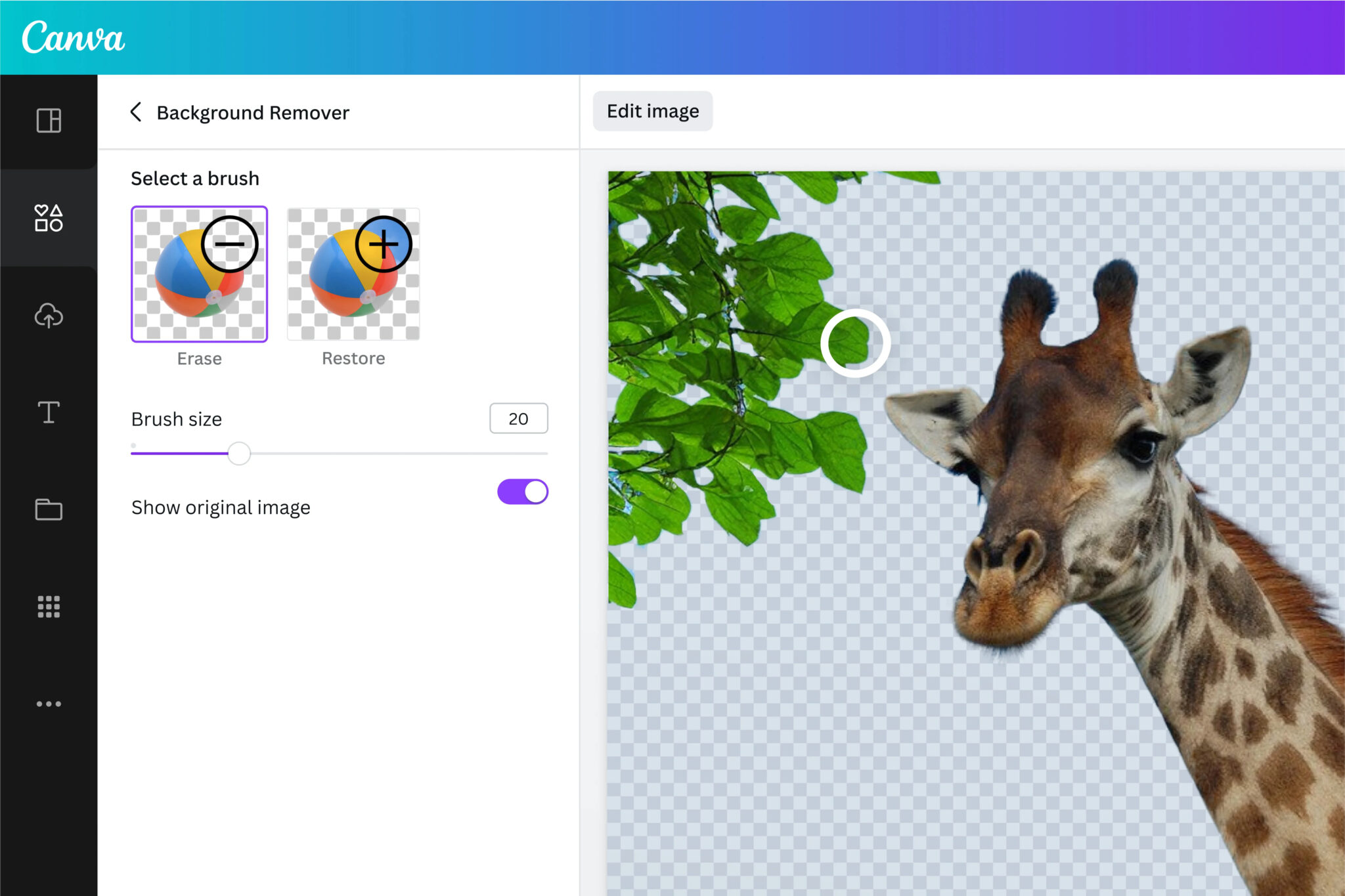
Task: Click the brush size value field
Action: coord(518,418)
